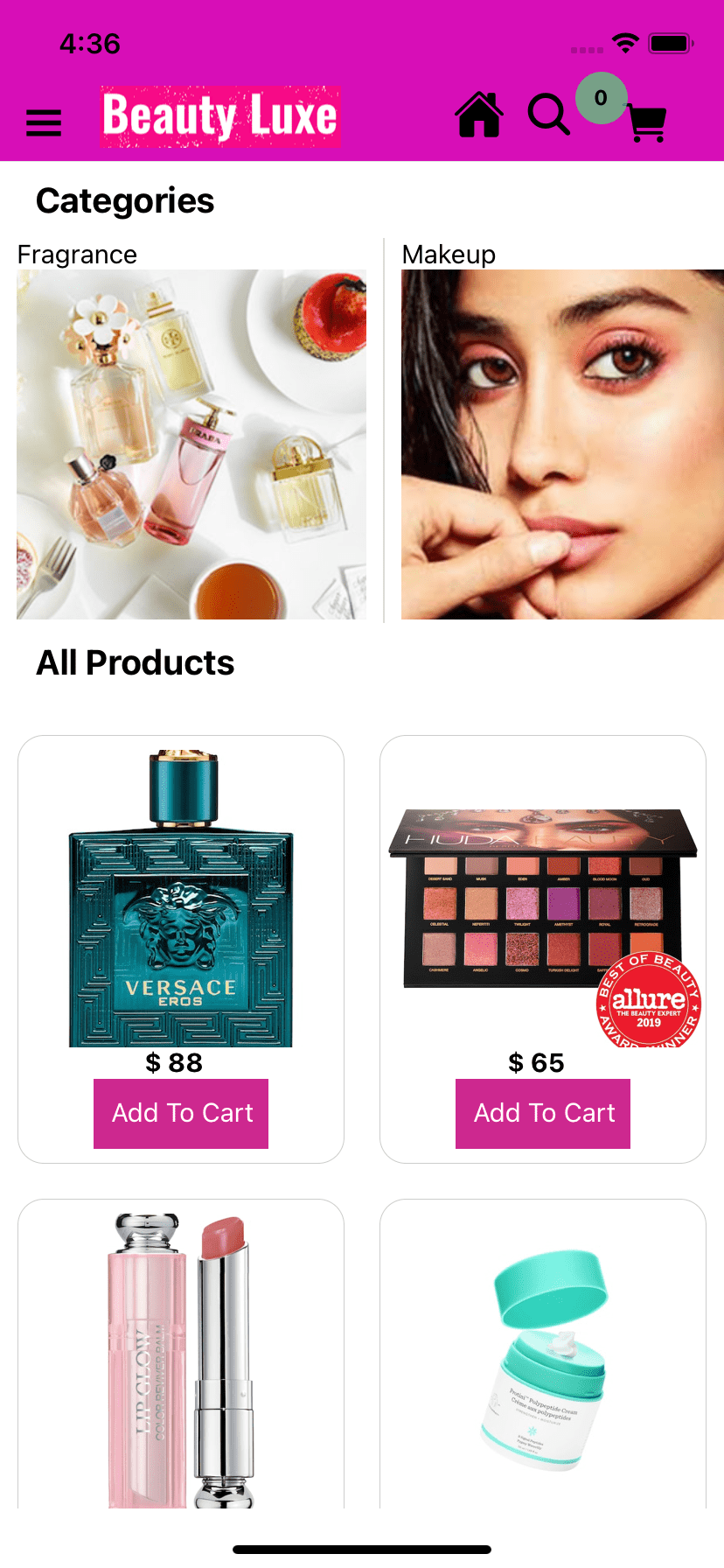Tap the Wi-Fi status icon
The height and width of the screenshot is (1568, 724).
click(x=626, y=43)
